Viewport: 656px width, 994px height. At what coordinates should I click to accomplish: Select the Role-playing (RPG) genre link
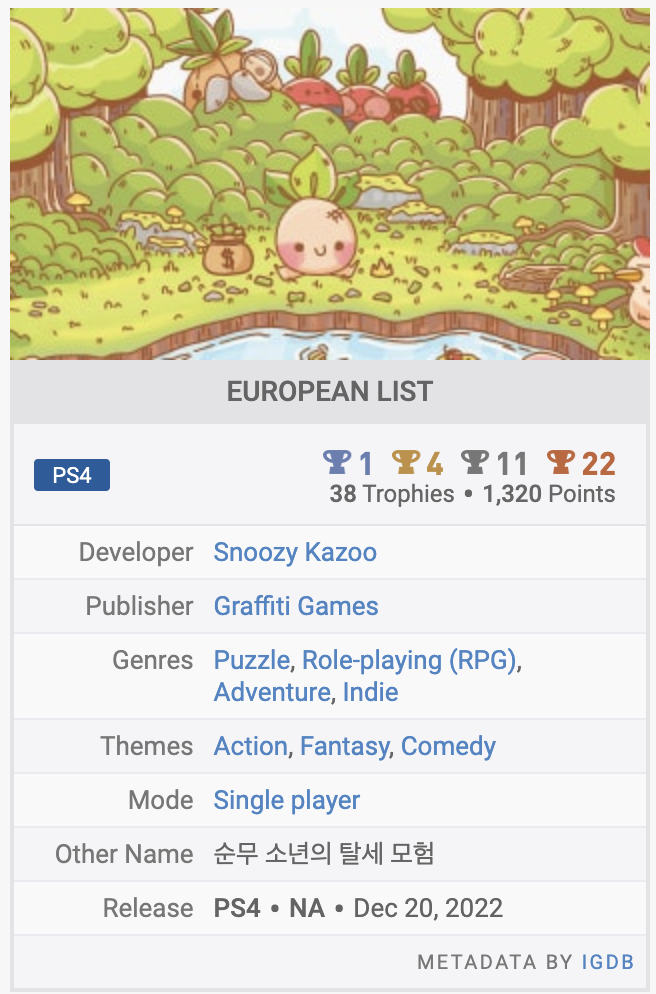(410, 660)
